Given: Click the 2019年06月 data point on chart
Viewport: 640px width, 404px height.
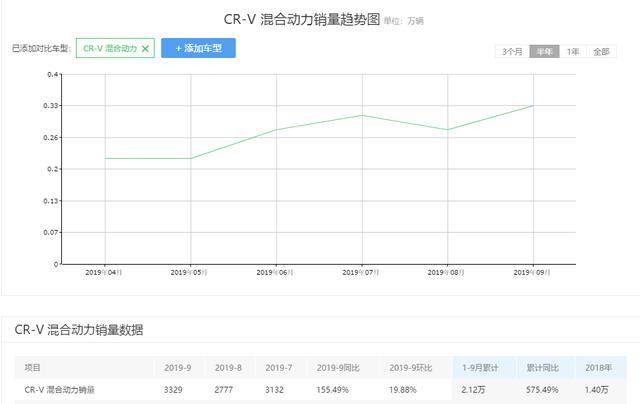Looking at the screenshot, I should coord(276,130).
